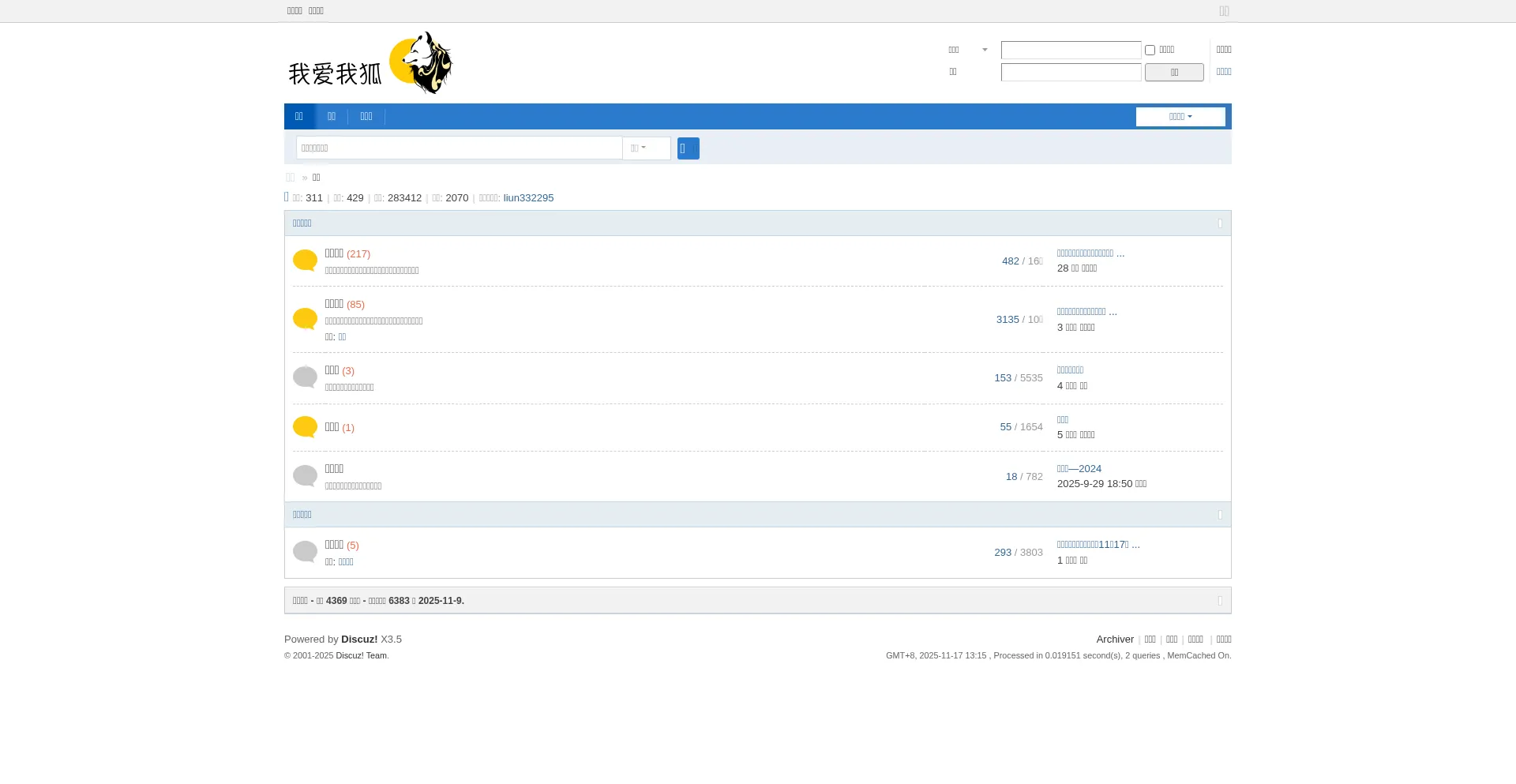Click the Archiver link in the footer
Viewport: 1516px width, 784px height.
pyautogui.click(x=1114, y=640)
